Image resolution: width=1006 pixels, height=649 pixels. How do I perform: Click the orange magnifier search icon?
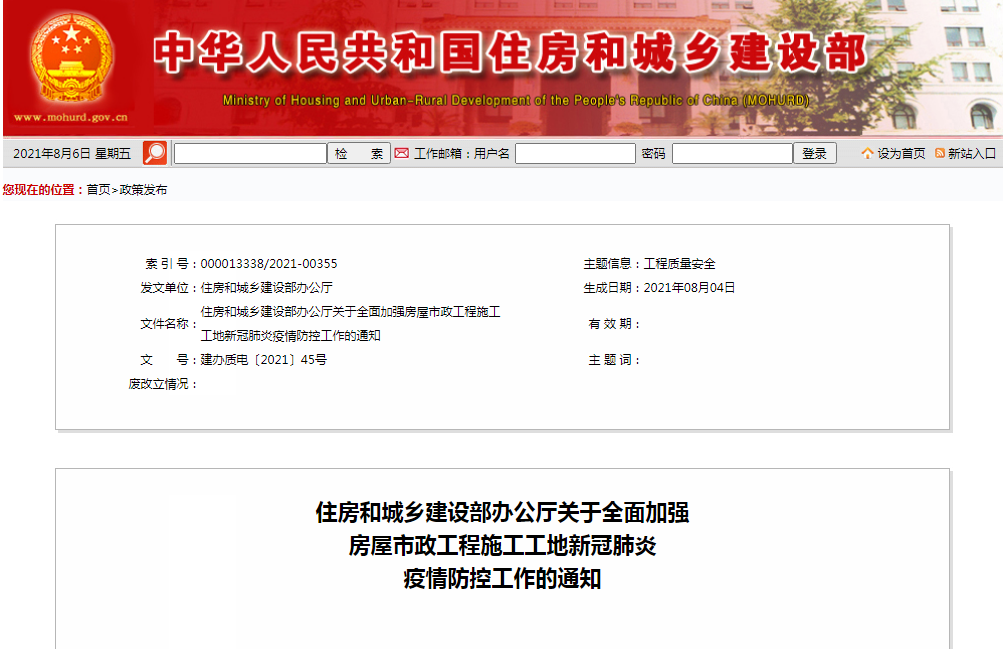click(155, 153)
